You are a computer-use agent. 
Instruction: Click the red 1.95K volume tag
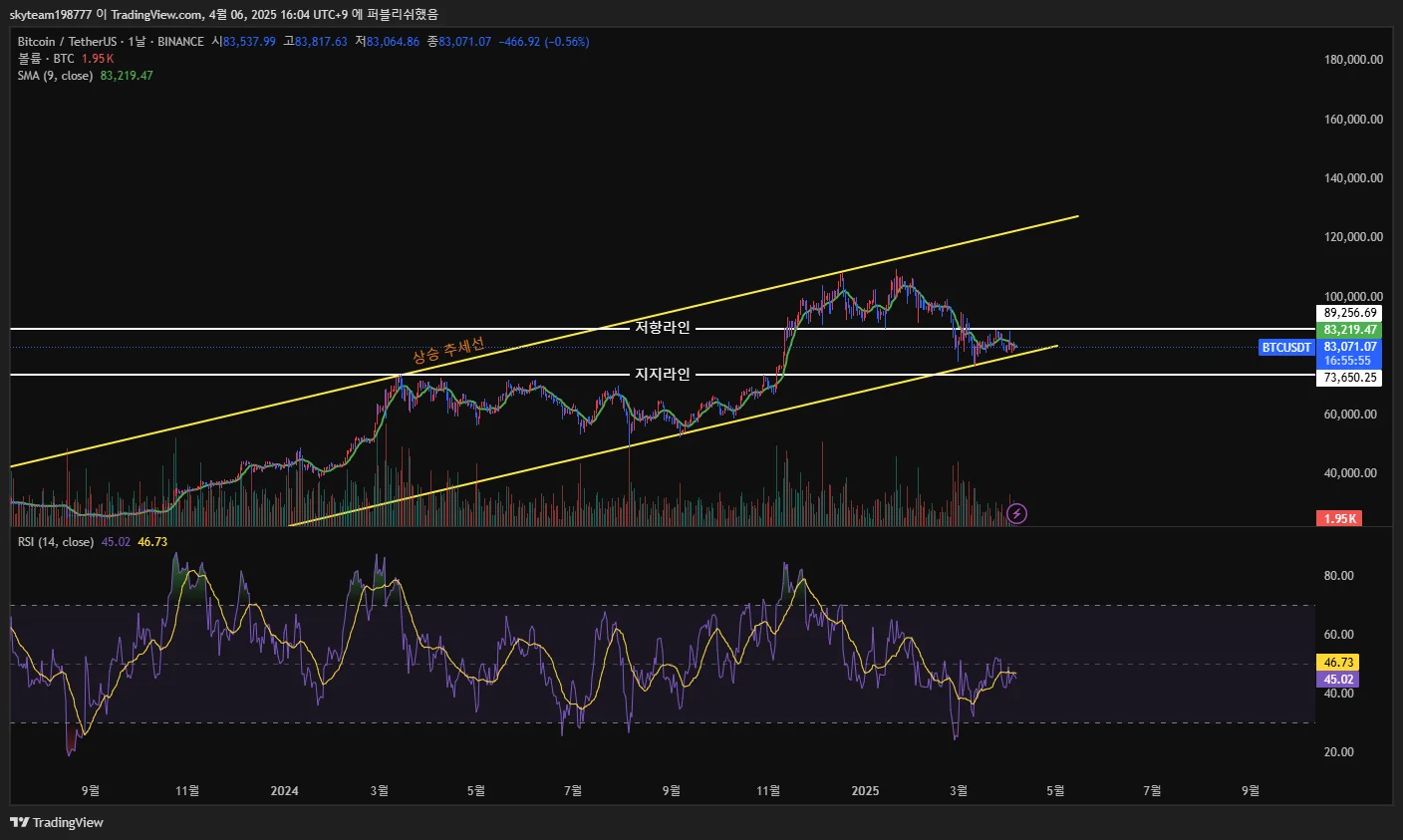pos(1340,518)
